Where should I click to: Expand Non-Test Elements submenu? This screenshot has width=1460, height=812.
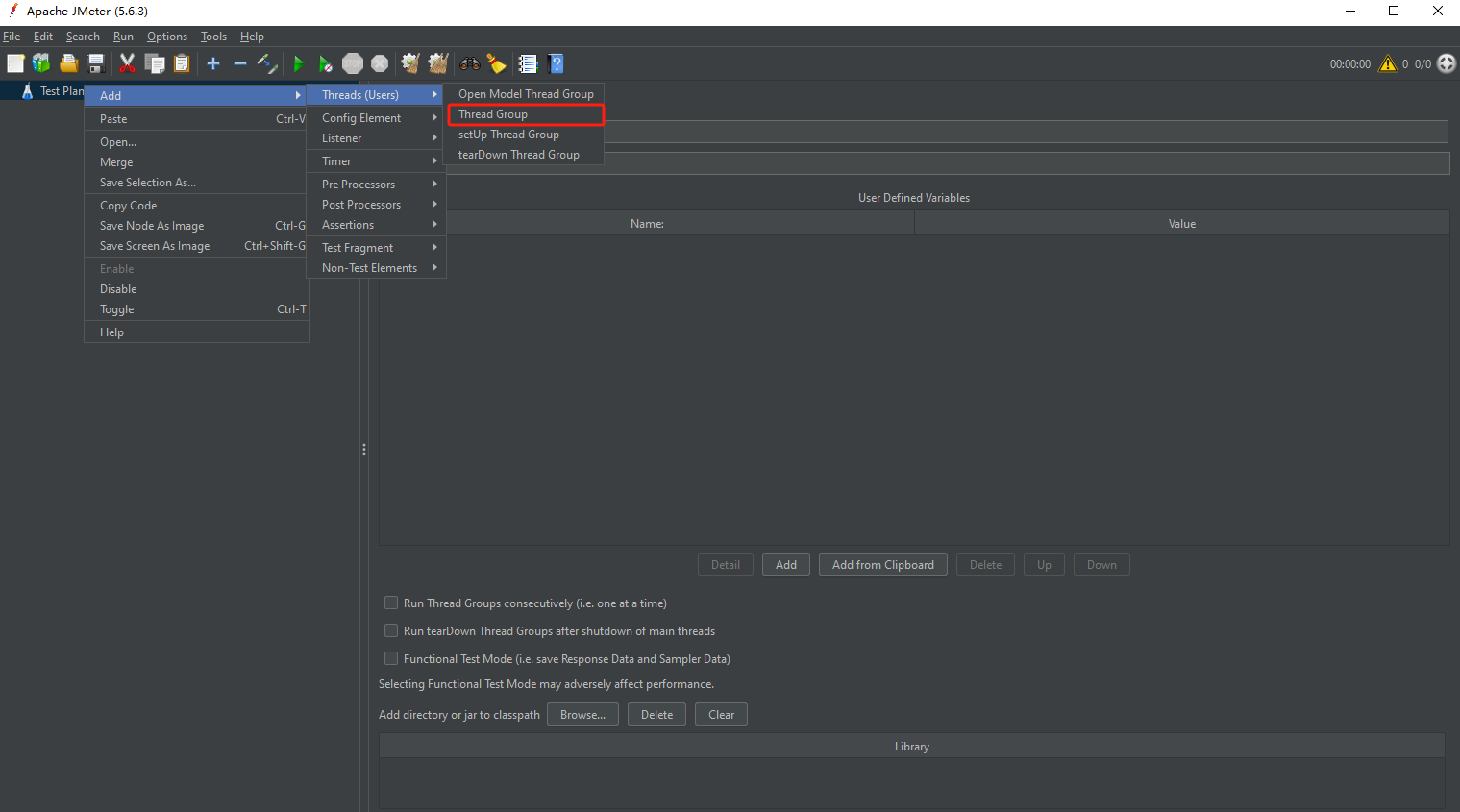(376, 267)
